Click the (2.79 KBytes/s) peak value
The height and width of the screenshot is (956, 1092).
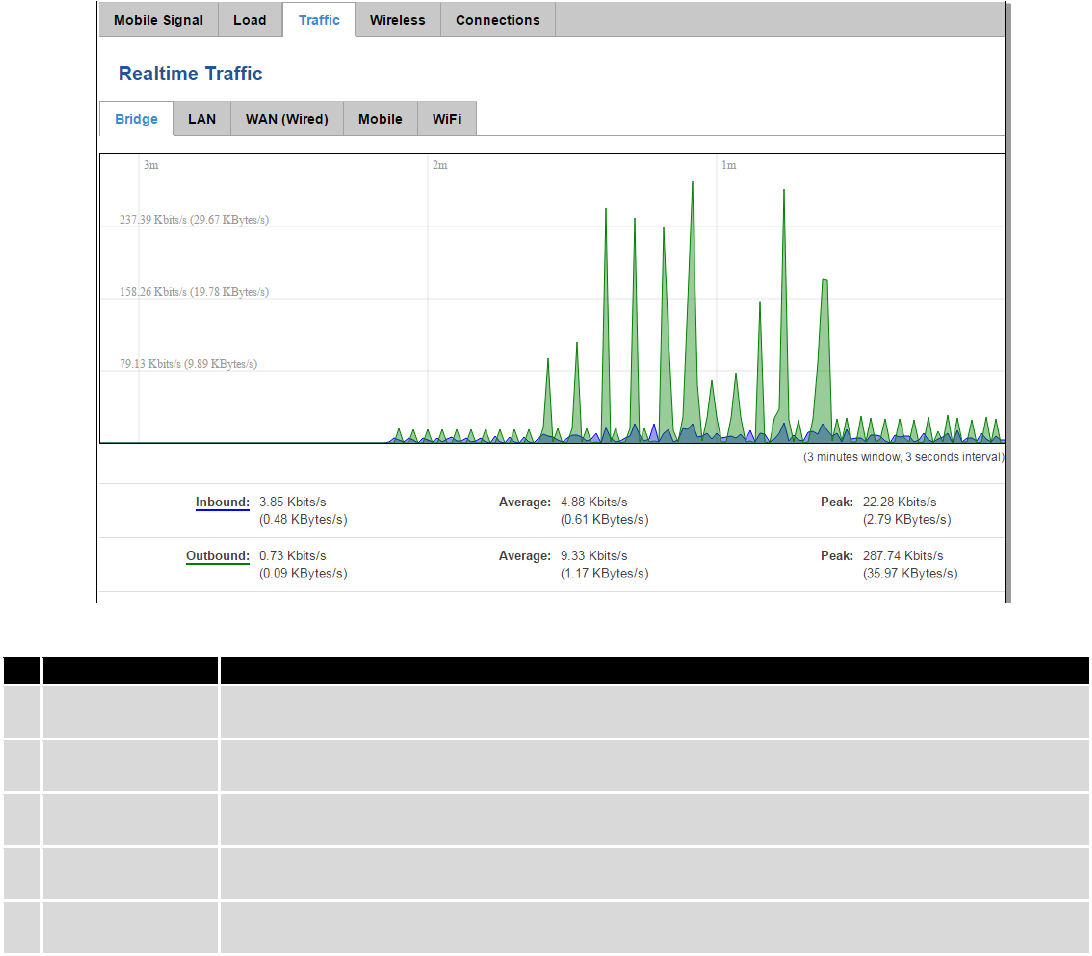907,519
